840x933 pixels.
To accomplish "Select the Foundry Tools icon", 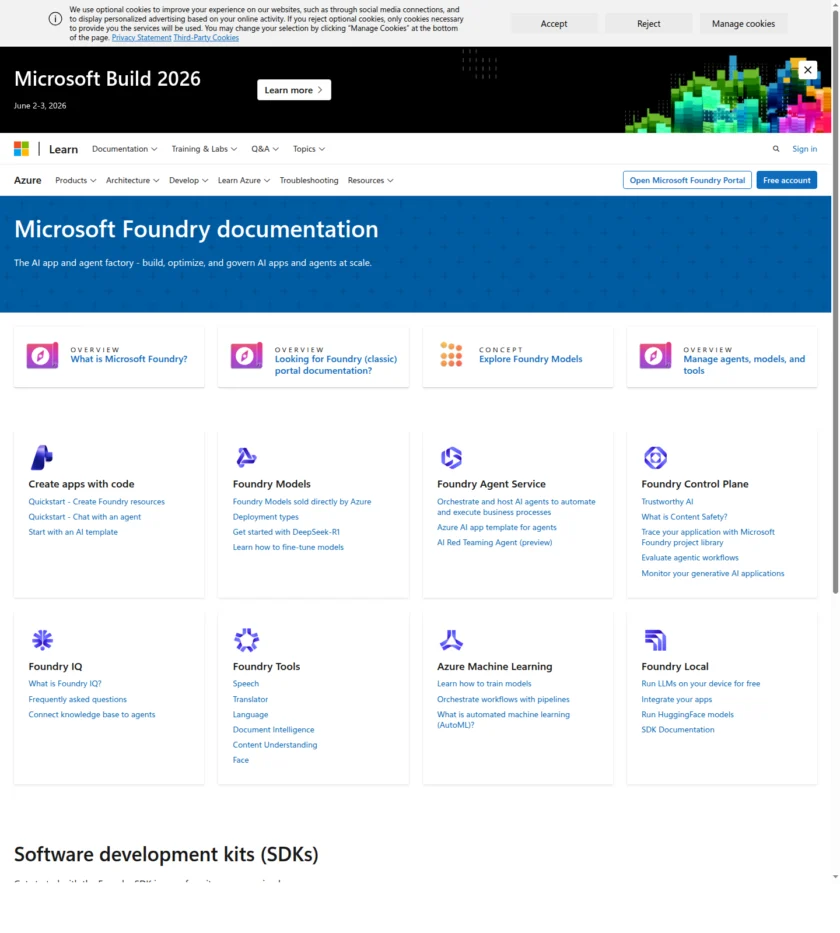I will (246, 639).
